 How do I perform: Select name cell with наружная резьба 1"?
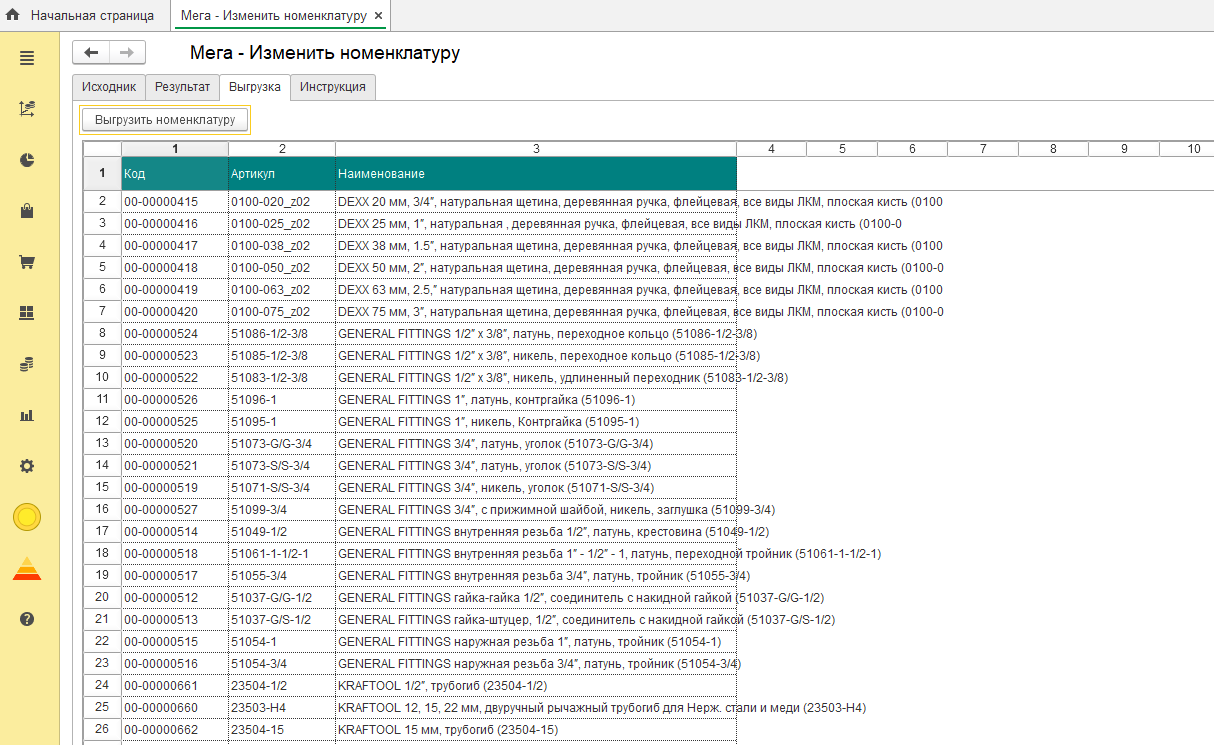[536, 641]
